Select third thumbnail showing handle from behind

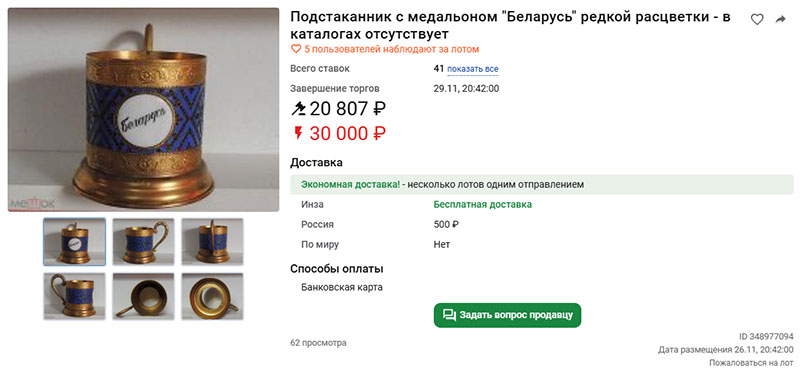tap(212, 242)
